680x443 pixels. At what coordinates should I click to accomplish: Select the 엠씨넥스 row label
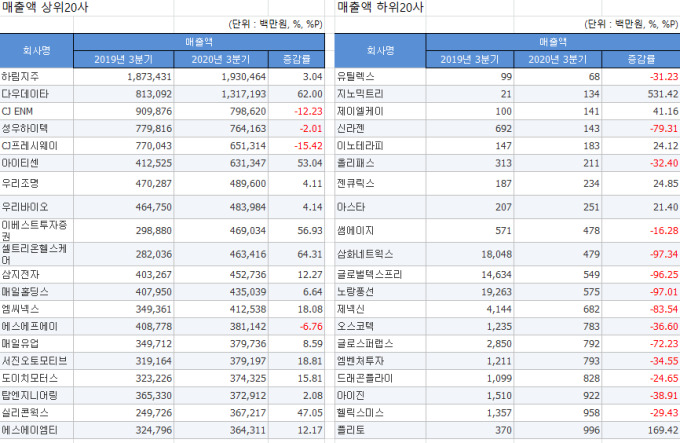pos(36,309)
